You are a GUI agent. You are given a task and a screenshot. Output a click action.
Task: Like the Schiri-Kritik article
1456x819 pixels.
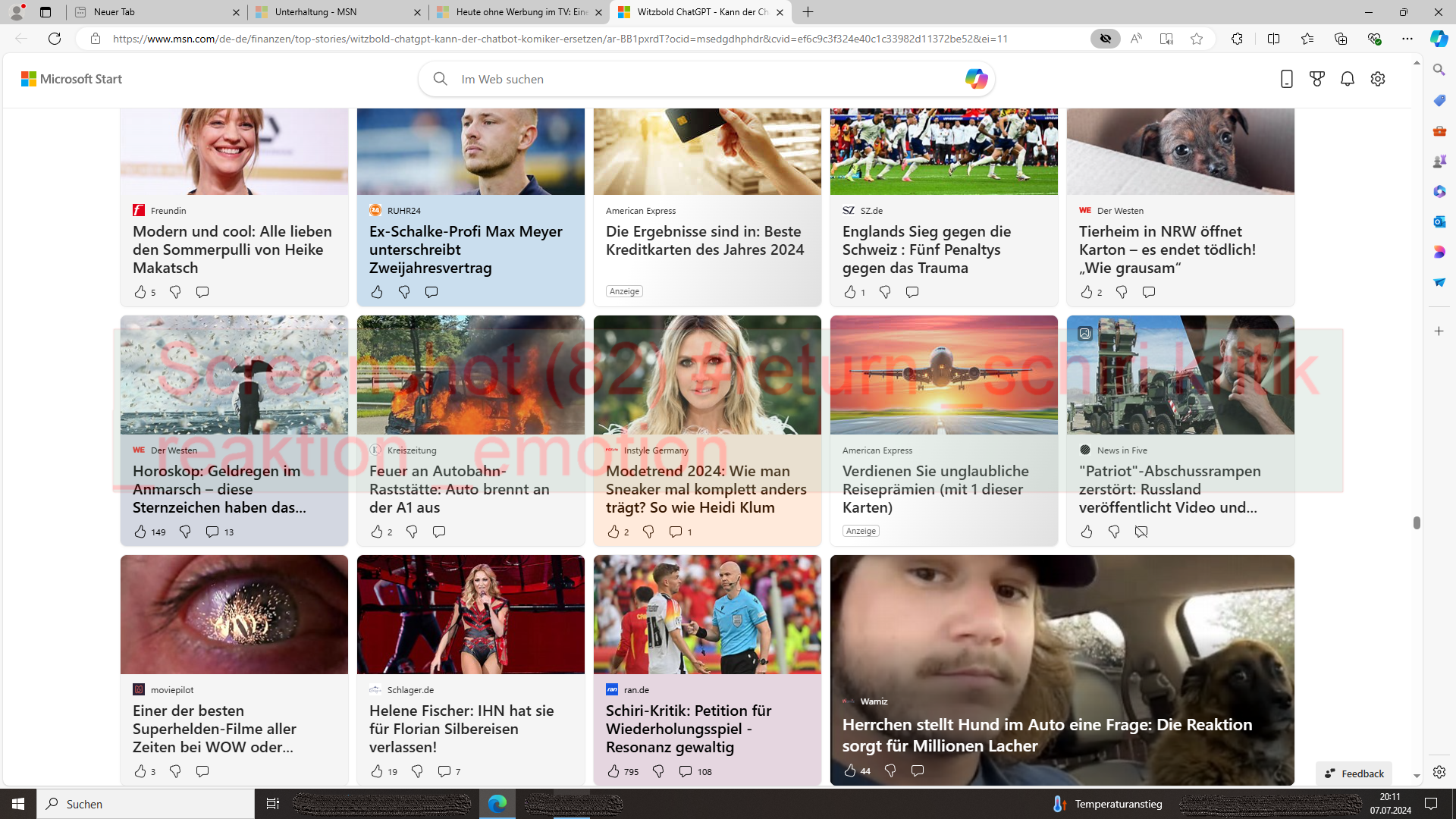coord(613,771)
